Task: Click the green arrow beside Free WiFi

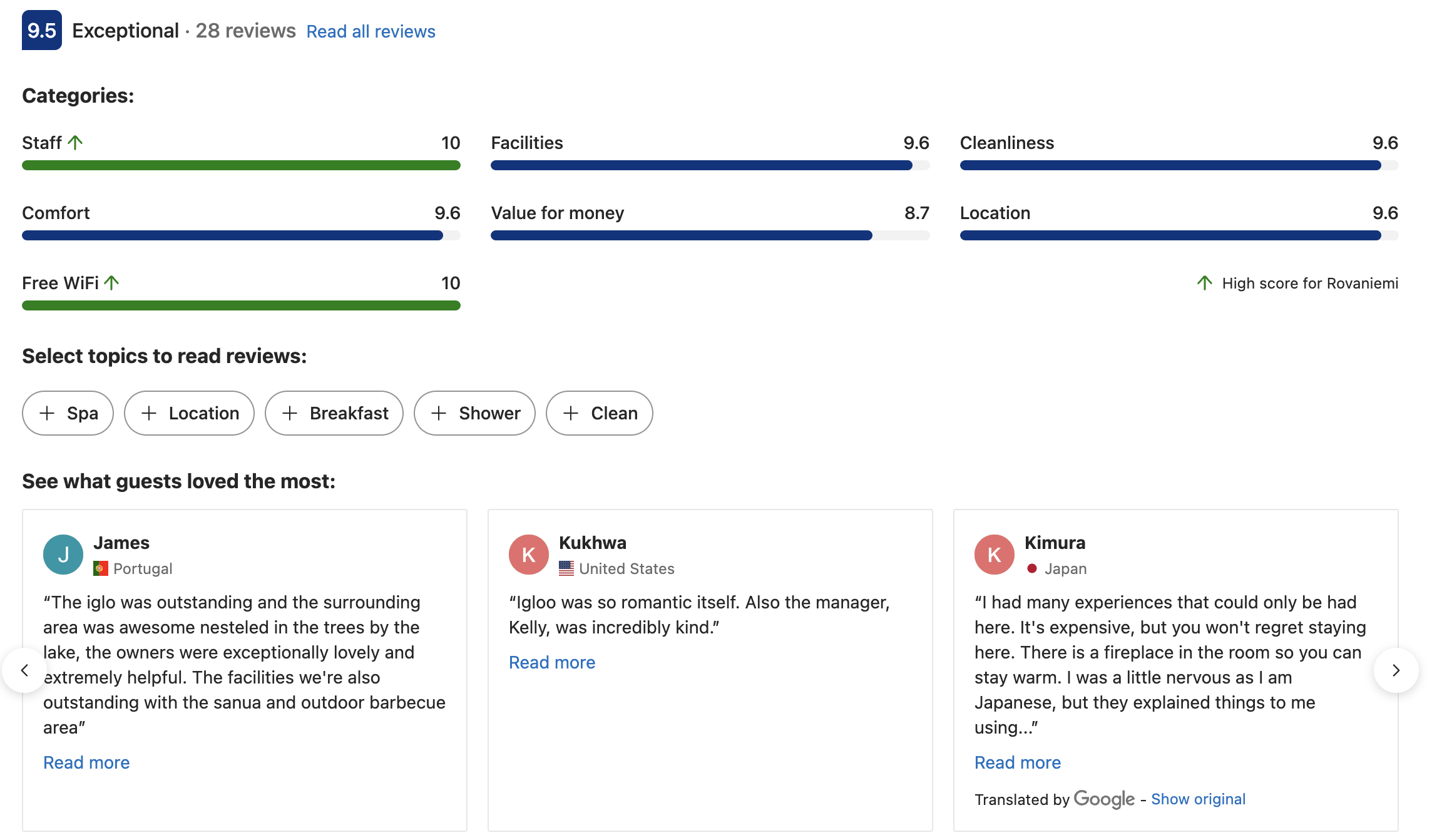Action: (111, 283)
